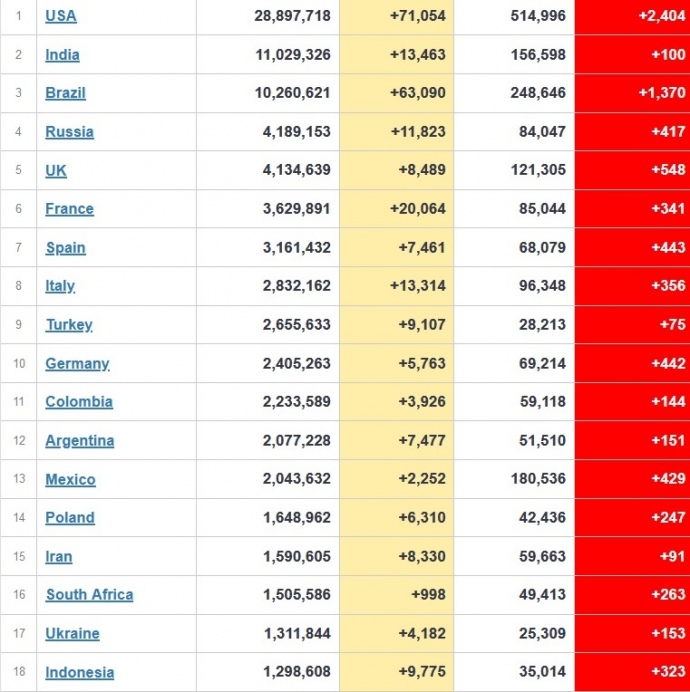Open the Iran link
This screenshot has width=690, height=692.
(x=59, y=556)
